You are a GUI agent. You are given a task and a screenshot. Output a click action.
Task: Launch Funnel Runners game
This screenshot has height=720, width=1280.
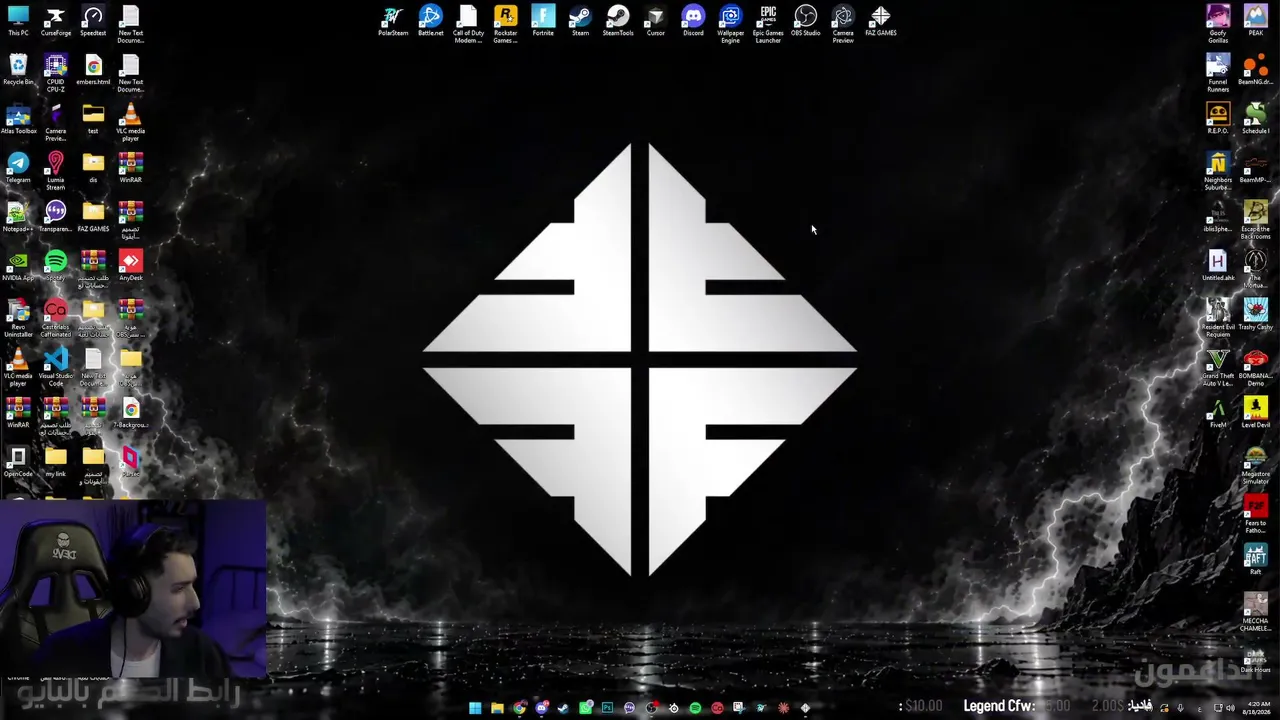click(1217, 73)
